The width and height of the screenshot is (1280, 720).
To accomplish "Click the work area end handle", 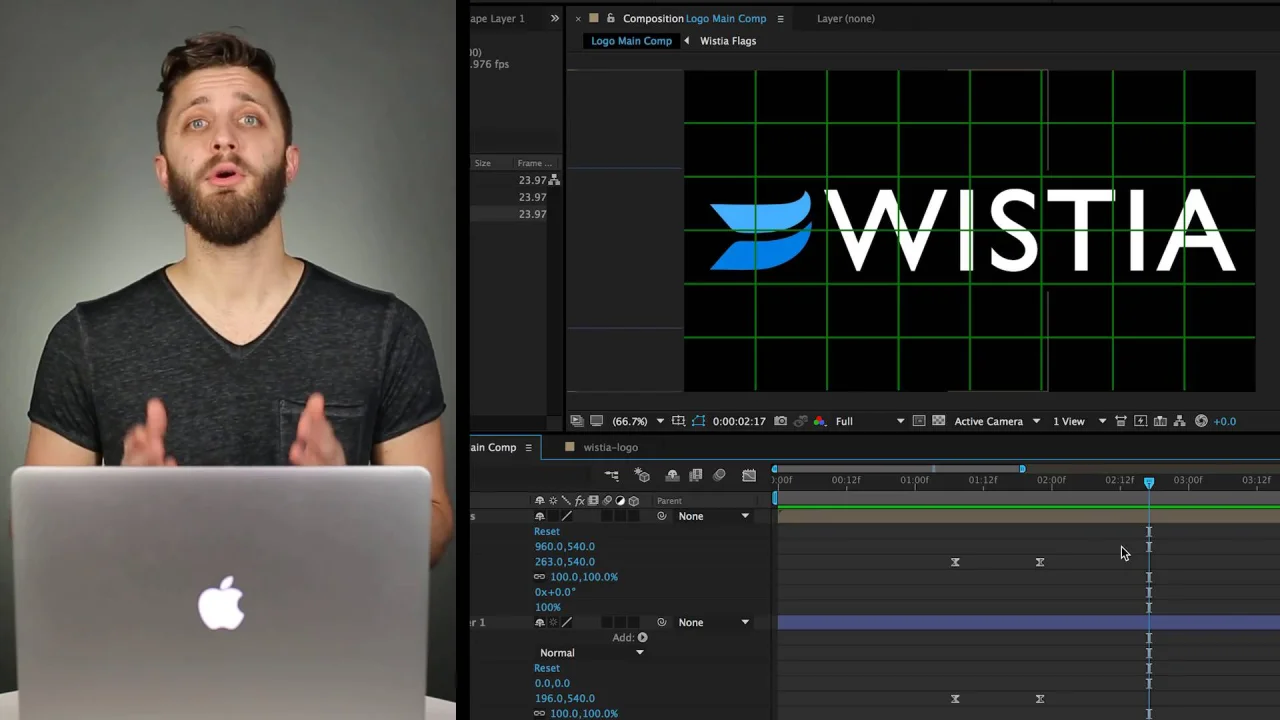I will (x=1022, y=469).
